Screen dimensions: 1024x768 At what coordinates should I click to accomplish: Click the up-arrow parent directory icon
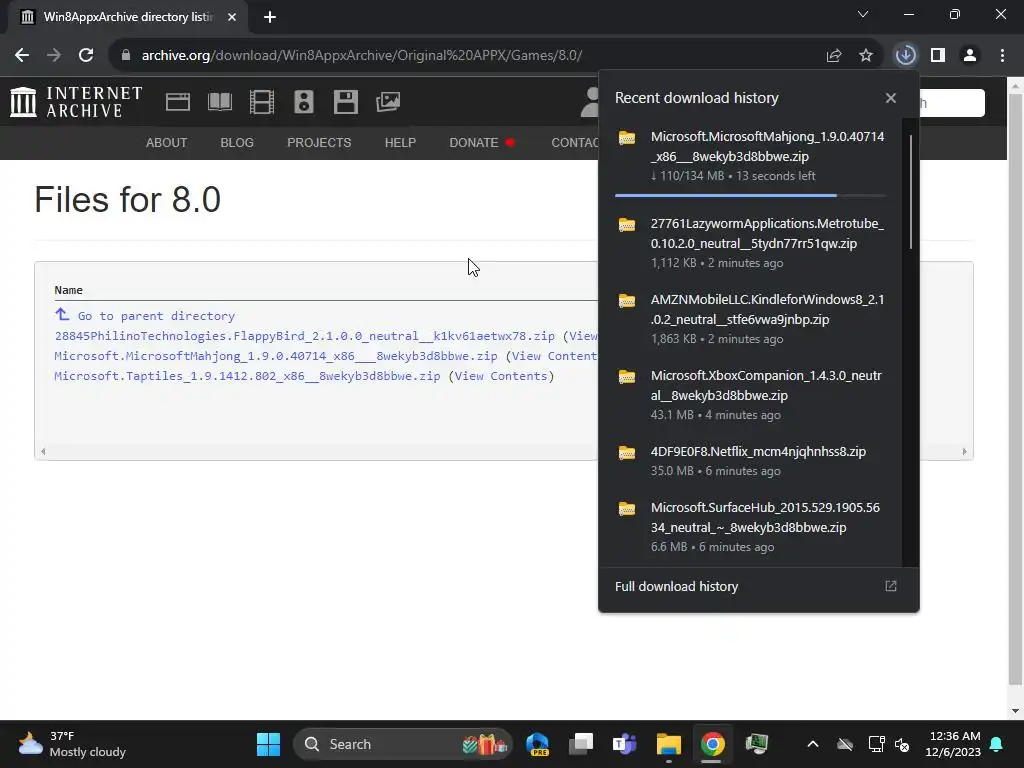(x=62, y=315)
